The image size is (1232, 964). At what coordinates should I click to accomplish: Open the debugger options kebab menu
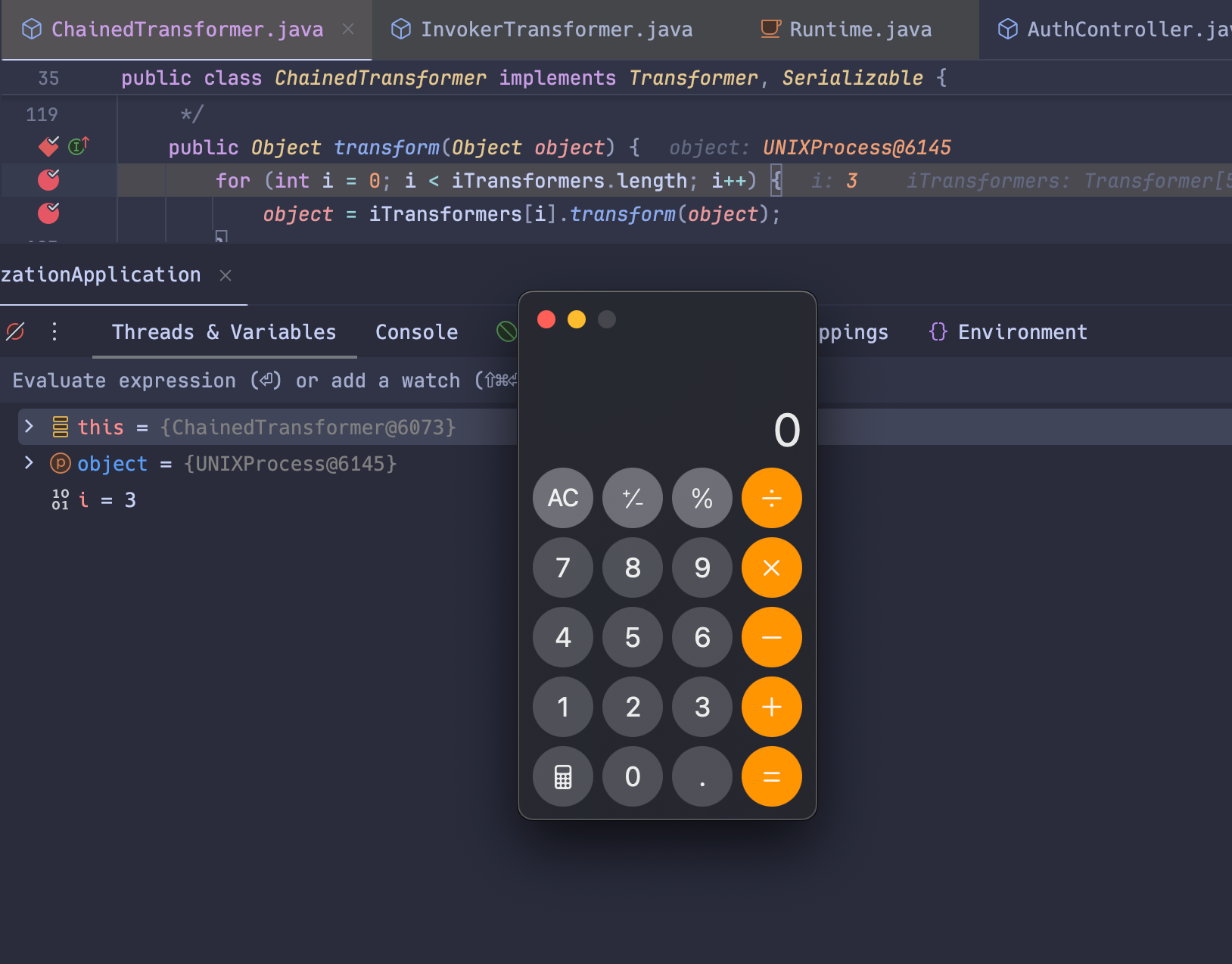[x=54, y=331]
